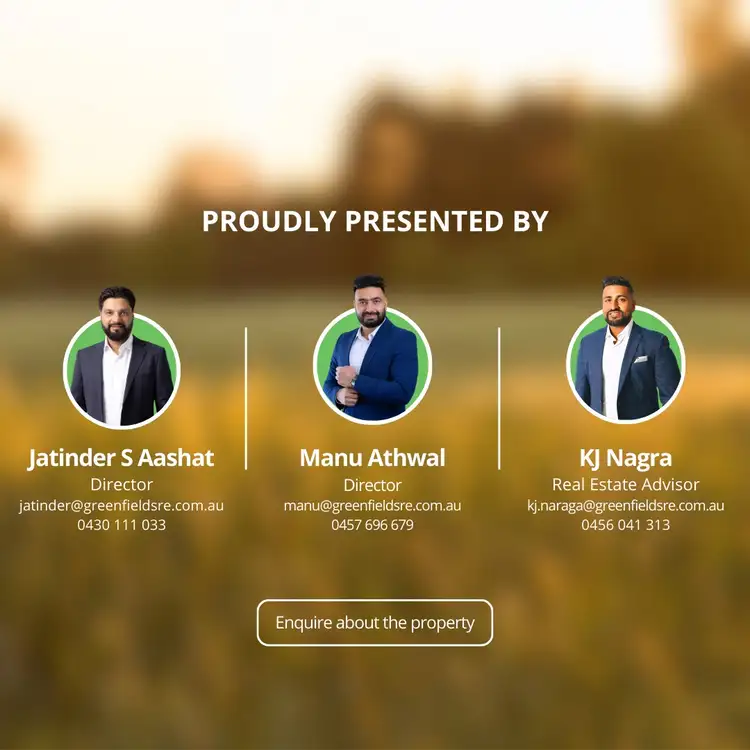Email jatinder@greenfieldsre.com.au

click(x=121, y=506)
